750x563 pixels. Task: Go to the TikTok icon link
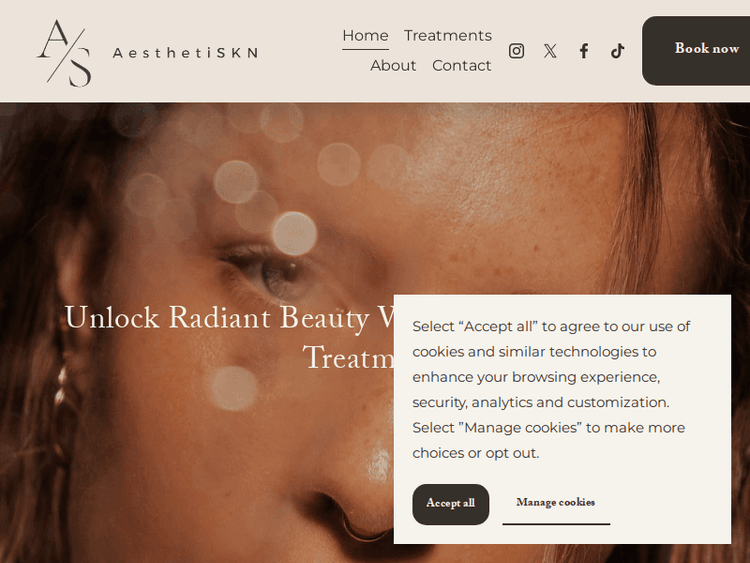click(x=618, y=51)
